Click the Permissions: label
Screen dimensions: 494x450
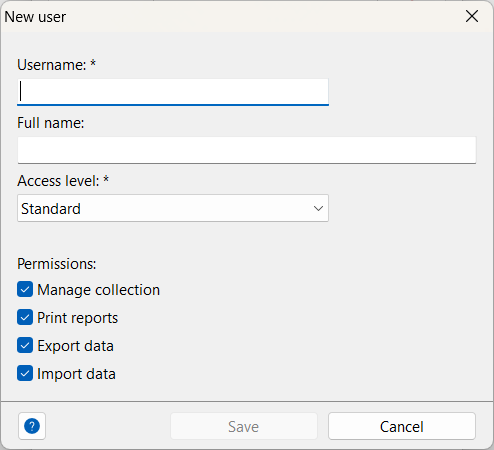point(57,264)
